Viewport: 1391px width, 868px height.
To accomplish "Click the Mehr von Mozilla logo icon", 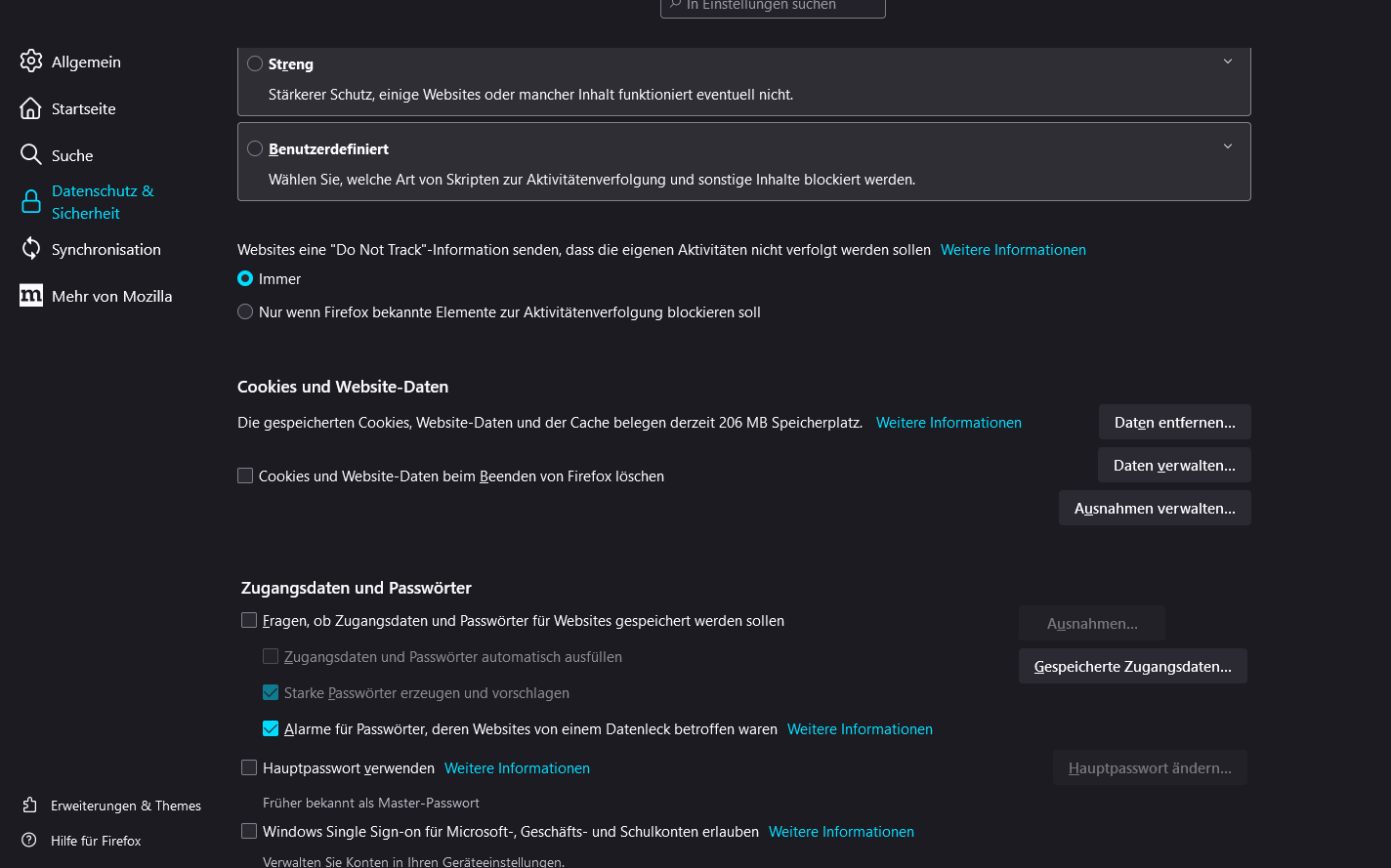I will (x=31, y=296).
